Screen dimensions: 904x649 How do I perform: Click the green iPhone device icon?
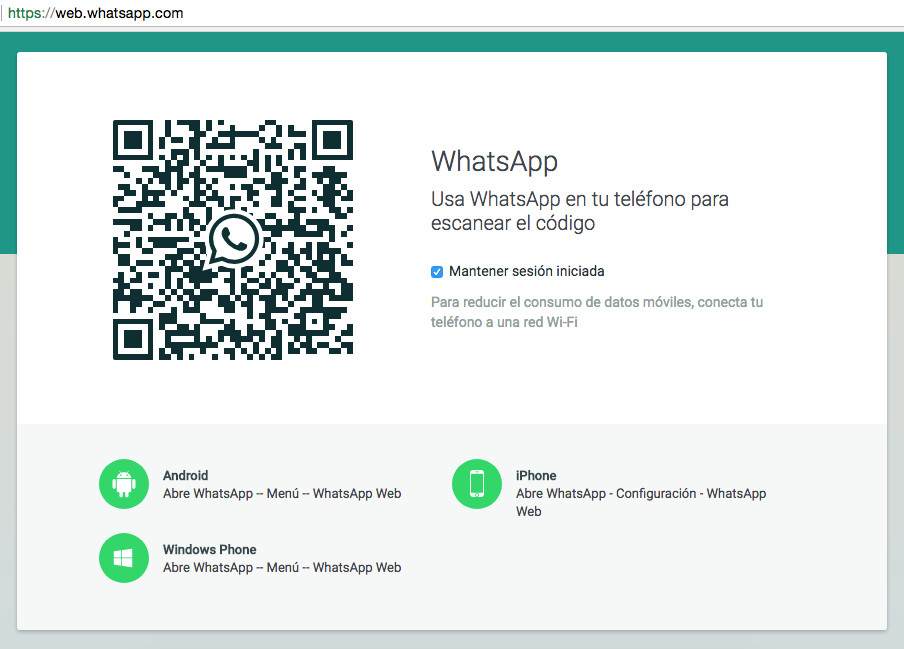[x=477, y=484]
